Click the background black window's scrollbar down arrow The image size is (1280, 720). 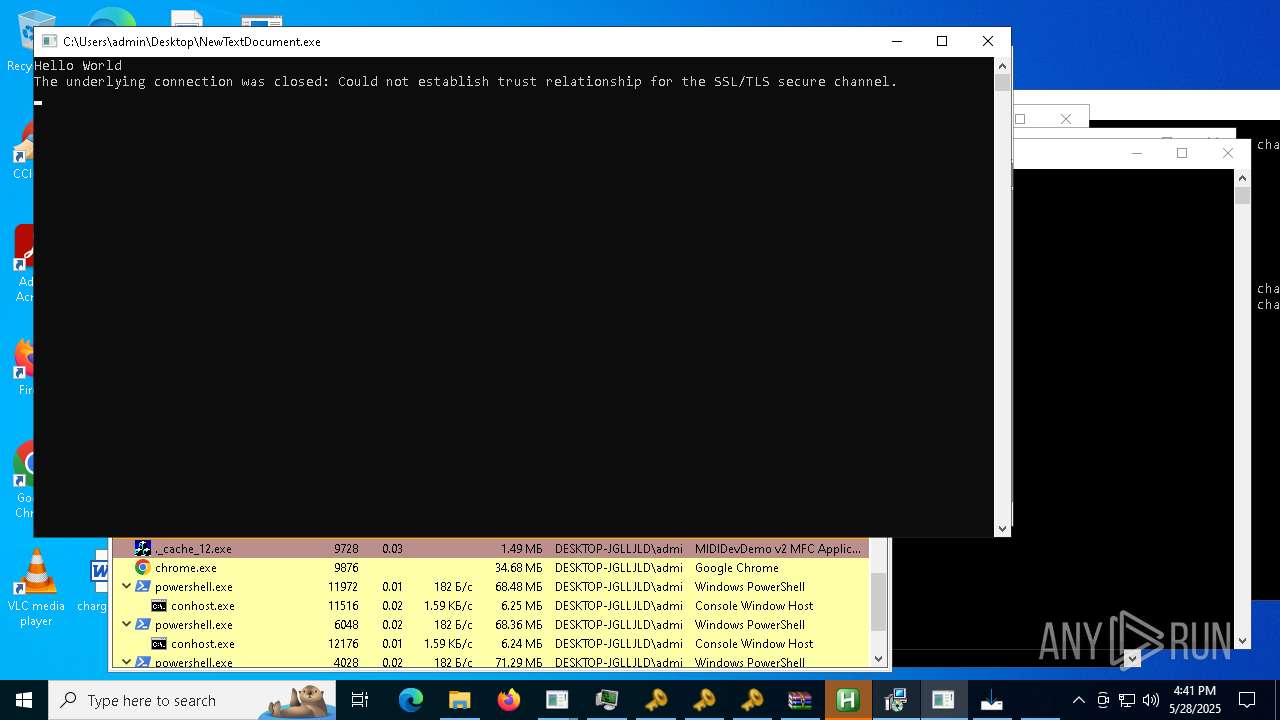pyautogui.click(x=1243, y=641)
